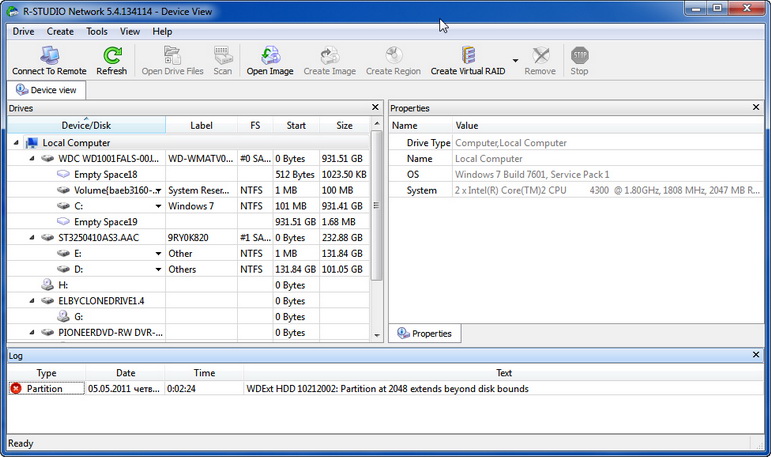Select the Empty Space18 partition row
Image resolution: width=771 pixels, height=457 pixels.
105,174
